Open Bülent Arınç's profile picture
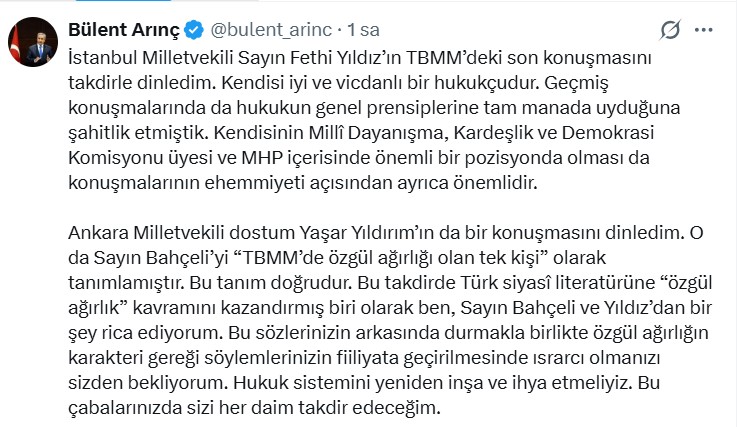Screen dimensions: 737x427 pos(32,41)
